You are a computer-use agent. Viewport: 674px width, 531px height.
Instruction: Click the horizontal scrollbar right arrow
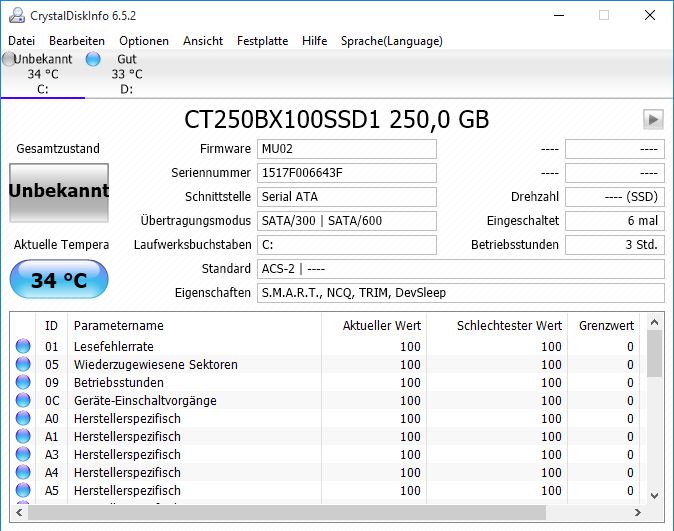pyautogui.click(x=638, y=513)
